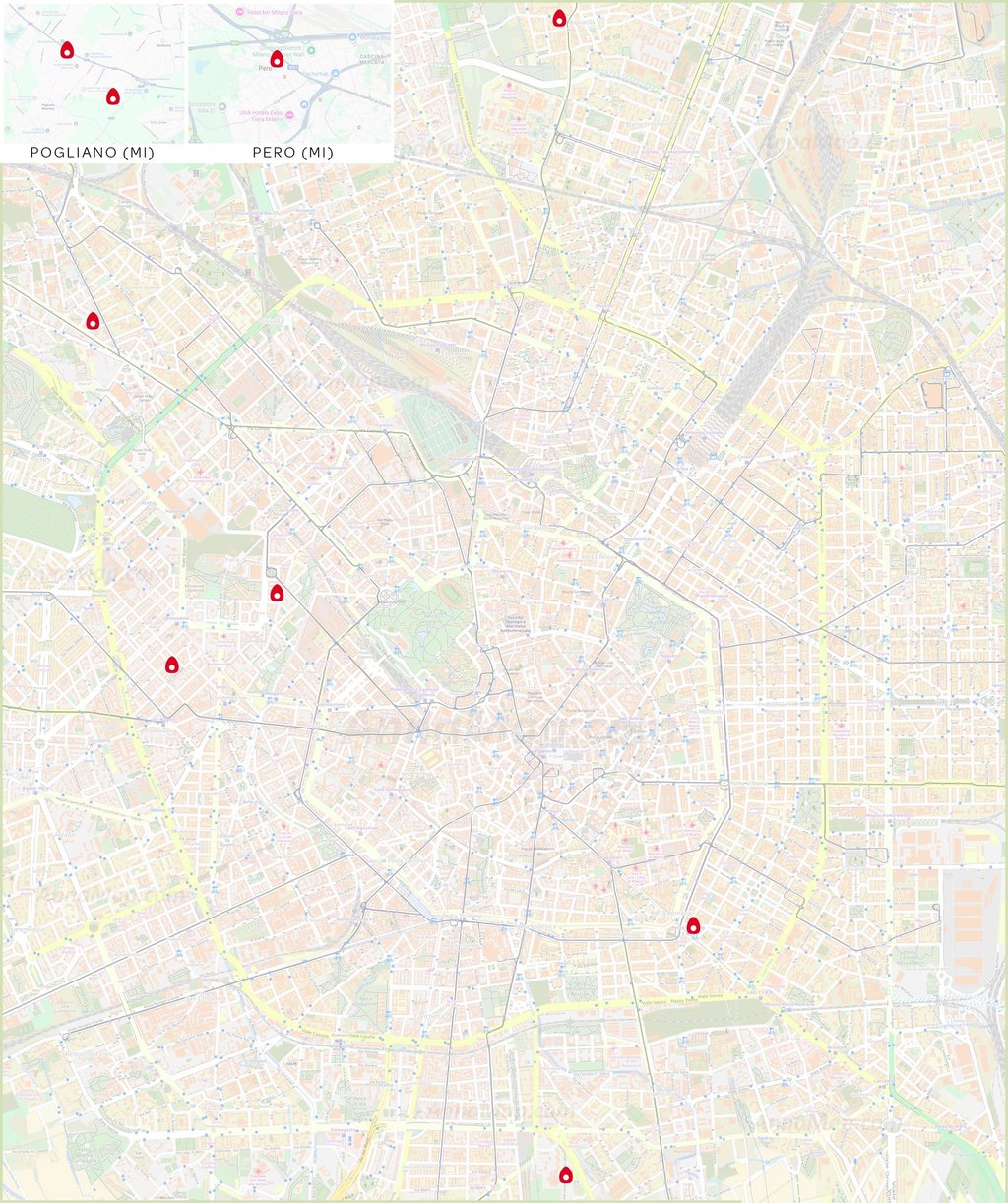Click the UNA Hotels Expo Fiera Milano label
The width and height of the screenshot is (1008, 1203).
pos(261,116)
